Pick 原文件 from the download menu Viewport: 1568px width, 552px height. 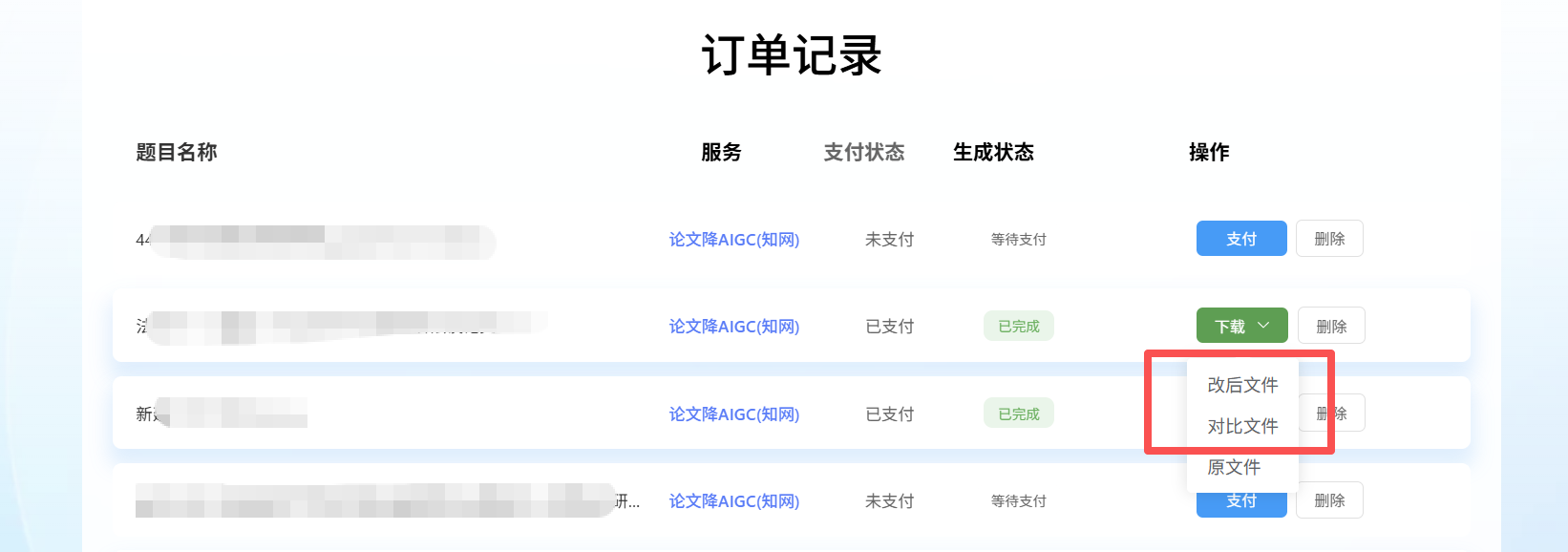pos(1234,467)
